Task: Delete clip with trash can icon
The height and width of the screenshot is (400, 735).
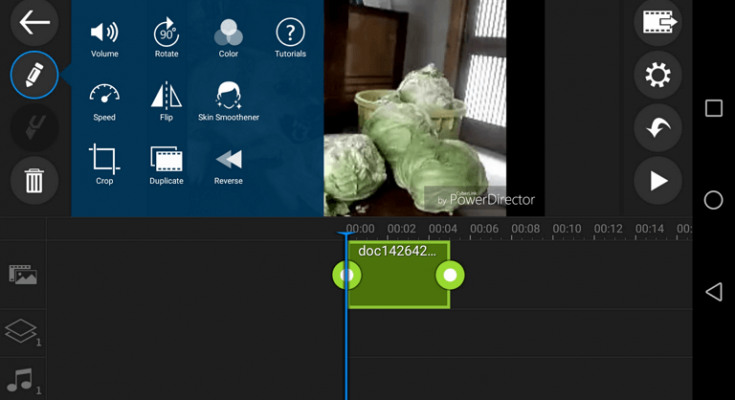Action: point(34,181)
